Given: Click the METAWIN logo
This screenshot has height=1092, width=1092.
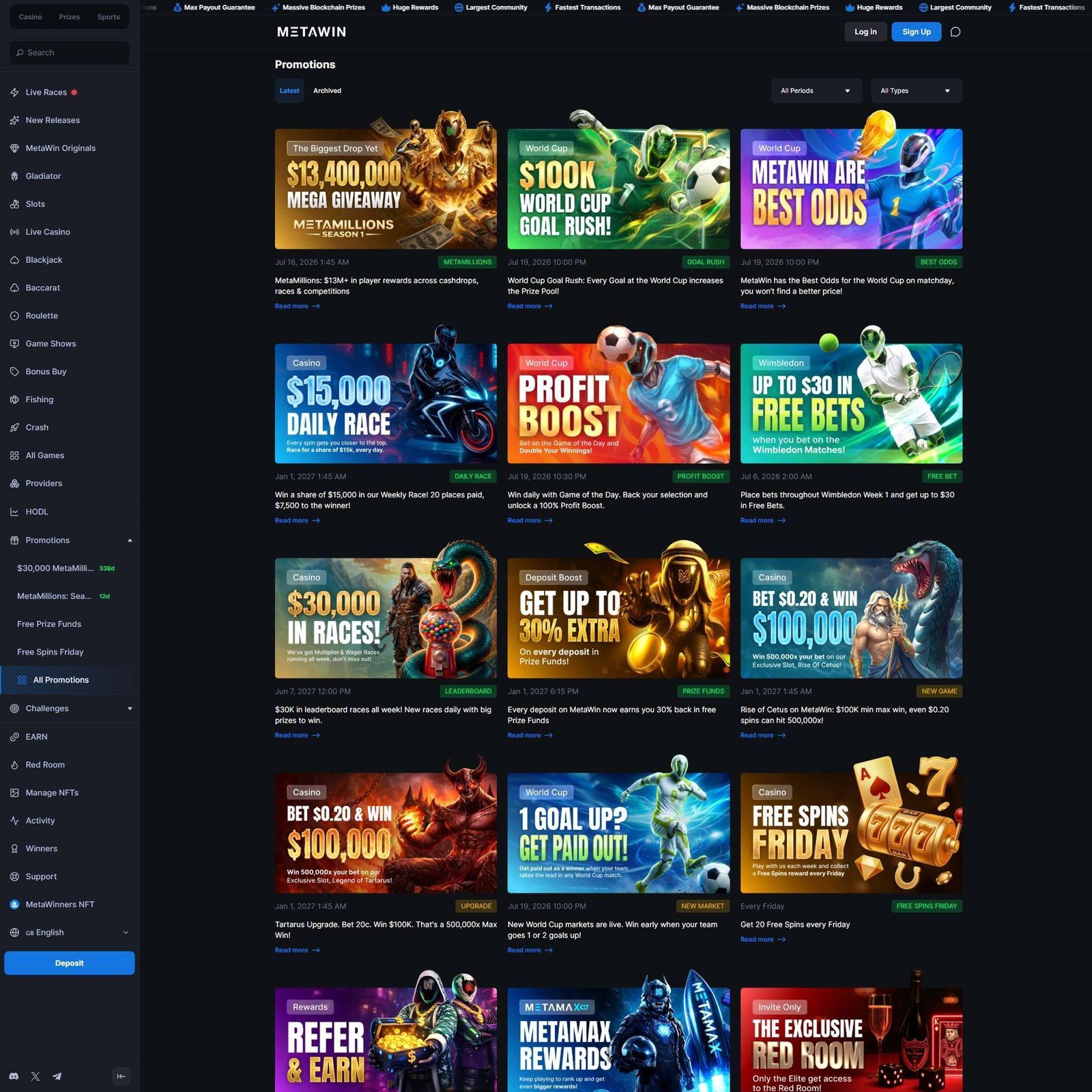Looking at the screenshot, I should tap(311, 32).
